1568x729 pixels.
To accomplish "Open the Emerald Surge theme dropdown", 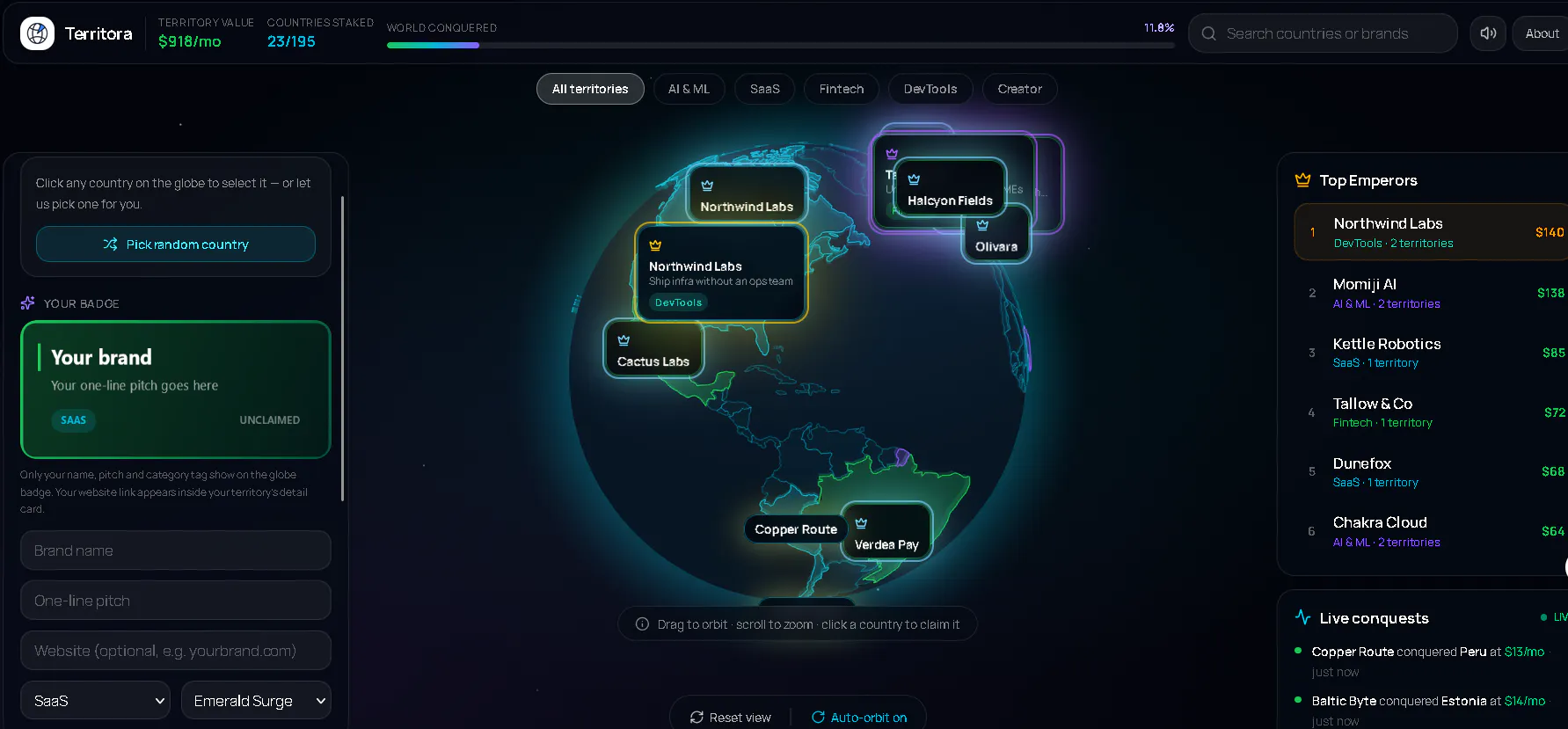I will point(256,700).
